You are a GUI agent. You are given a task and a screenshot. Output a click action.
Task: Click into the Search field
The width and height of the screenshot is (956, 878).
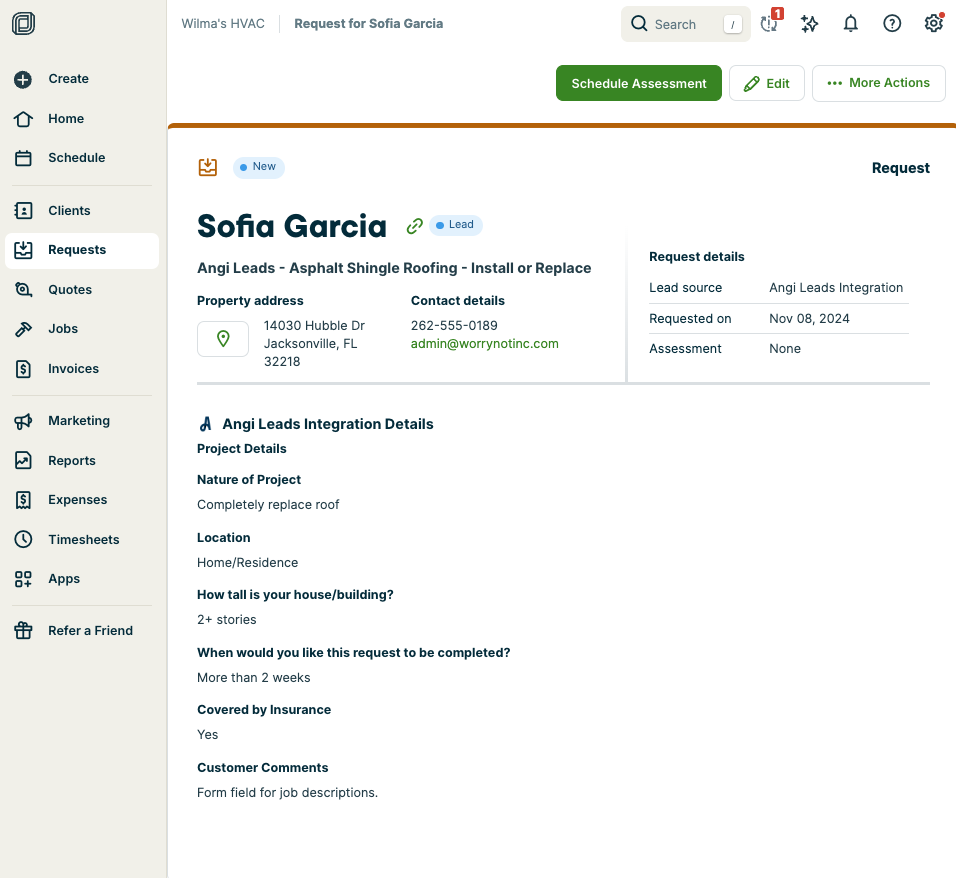click(x=685, y=24)
